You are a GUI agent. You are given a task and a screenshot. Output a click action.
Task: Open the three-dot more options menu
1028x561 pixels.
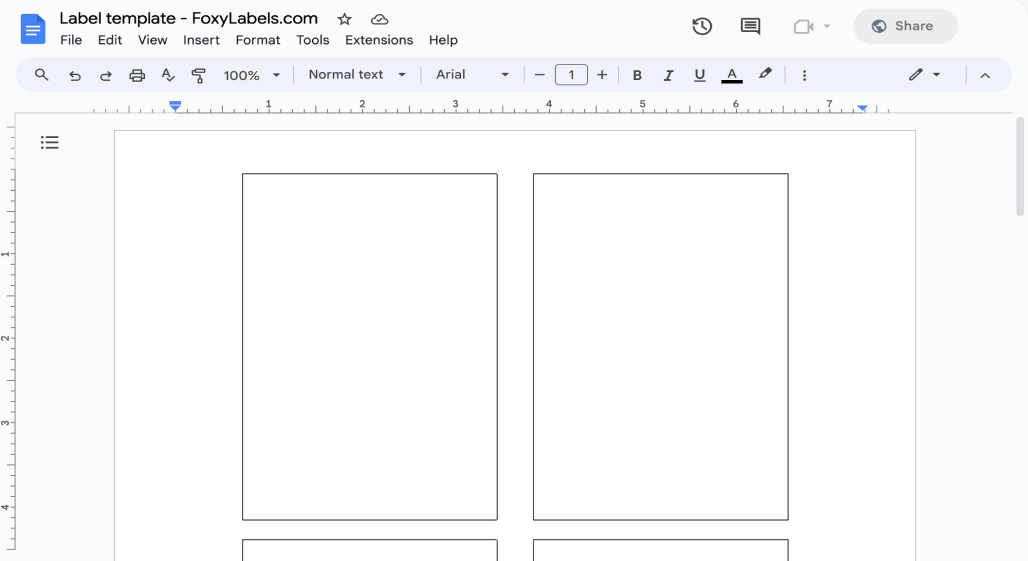[x=804, y=75]
